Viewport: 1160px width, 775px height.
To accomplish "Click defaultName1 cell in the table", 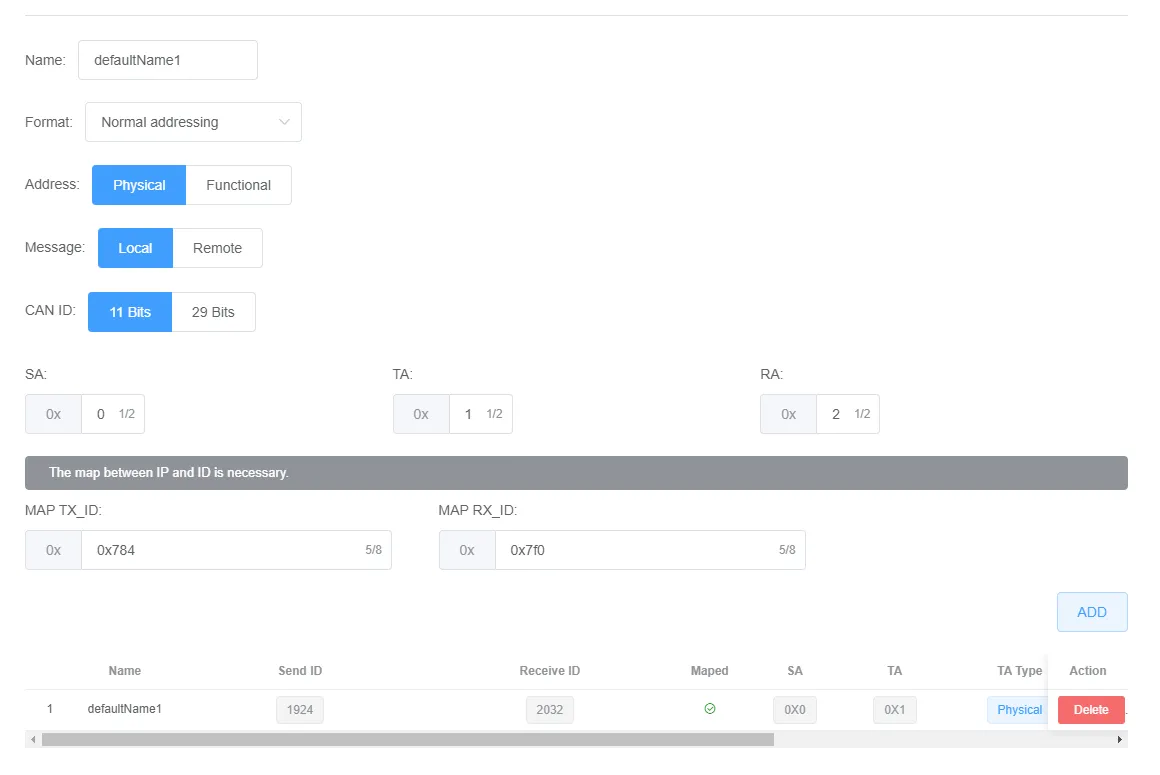I will [124, 708].
